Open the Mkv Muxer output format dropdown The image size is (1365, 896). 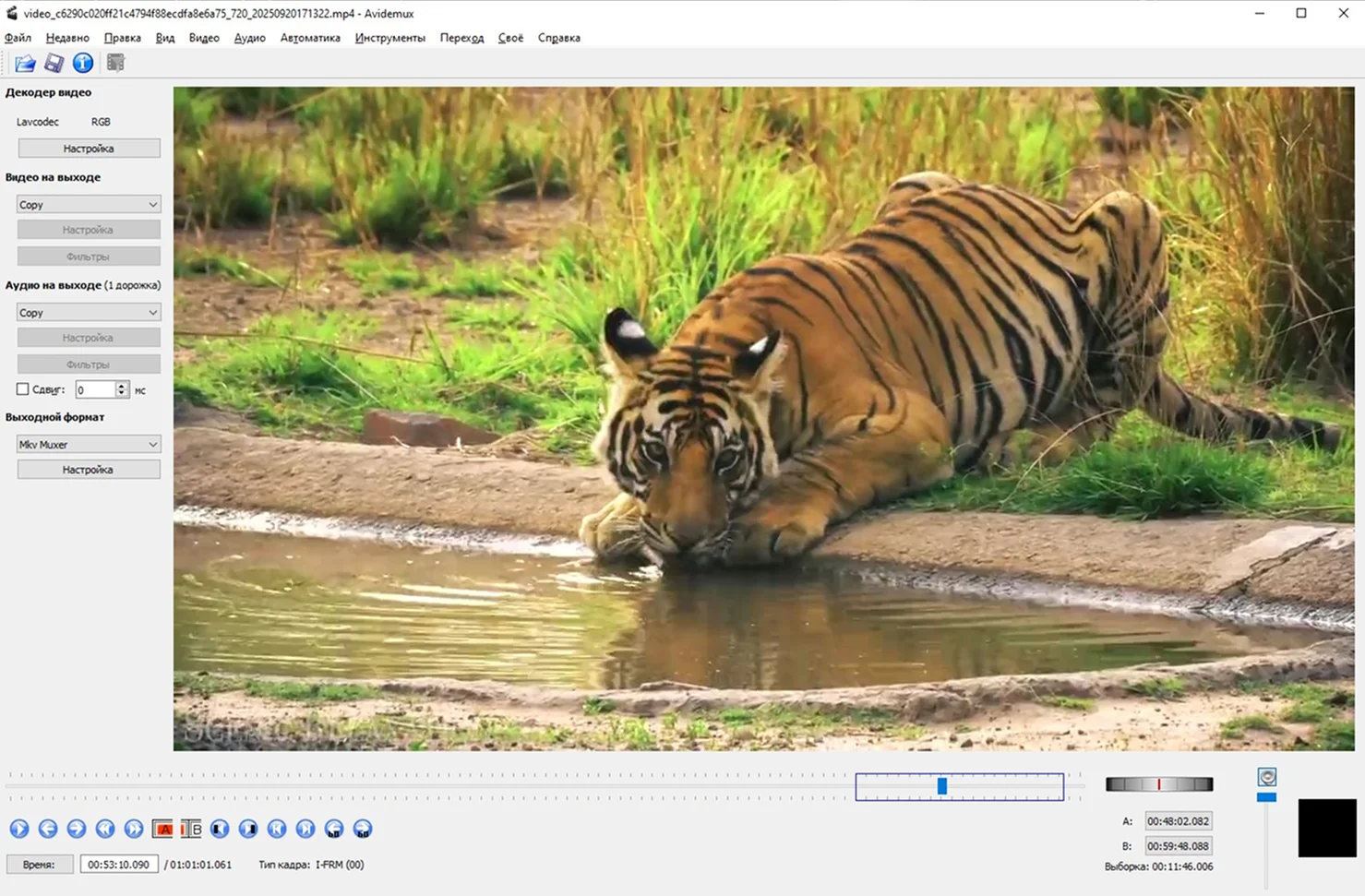(89, 445)
